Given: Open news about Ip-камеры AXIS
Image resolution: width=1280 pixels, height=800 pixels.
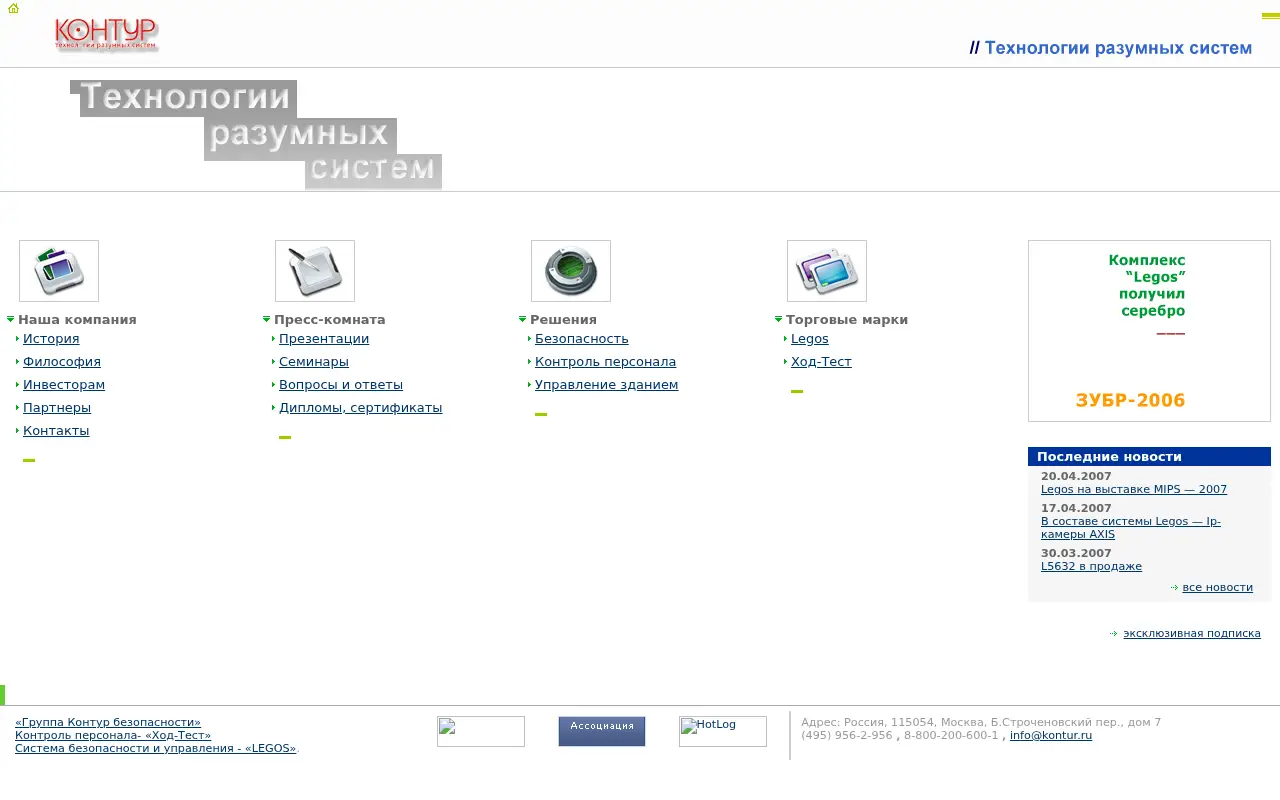Looking at the screenshot, I should (x=1131, y=528).
